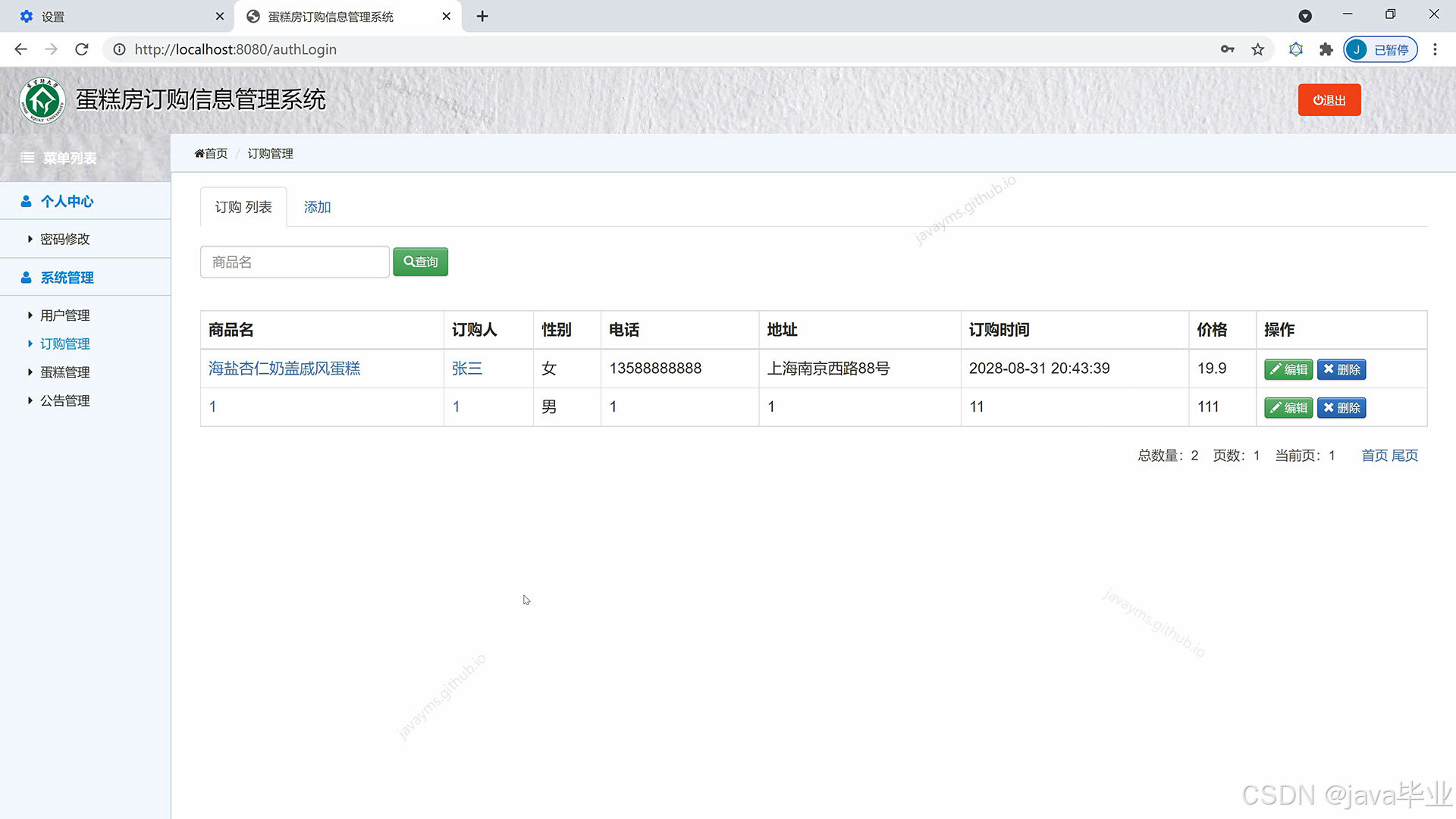Click the logout 退出 button

[1329, 100]
